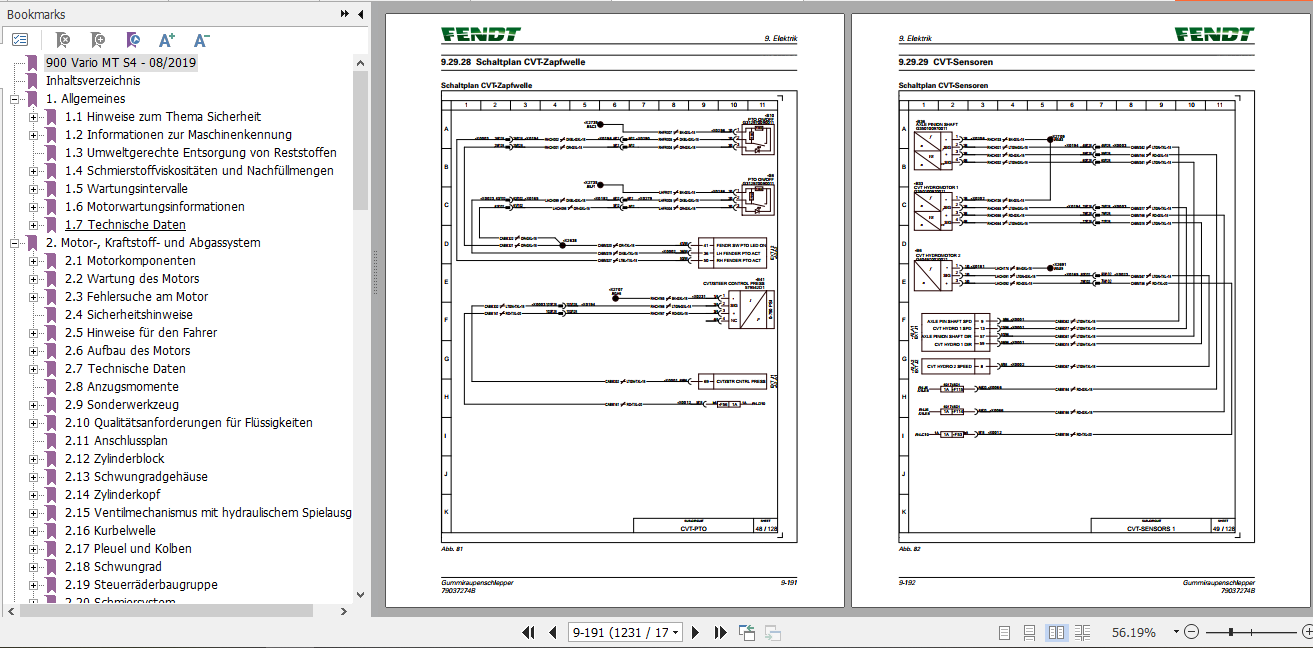Collapse the Bookmarks panel with left arrow
1313x648 pixels.
point(359,14)
